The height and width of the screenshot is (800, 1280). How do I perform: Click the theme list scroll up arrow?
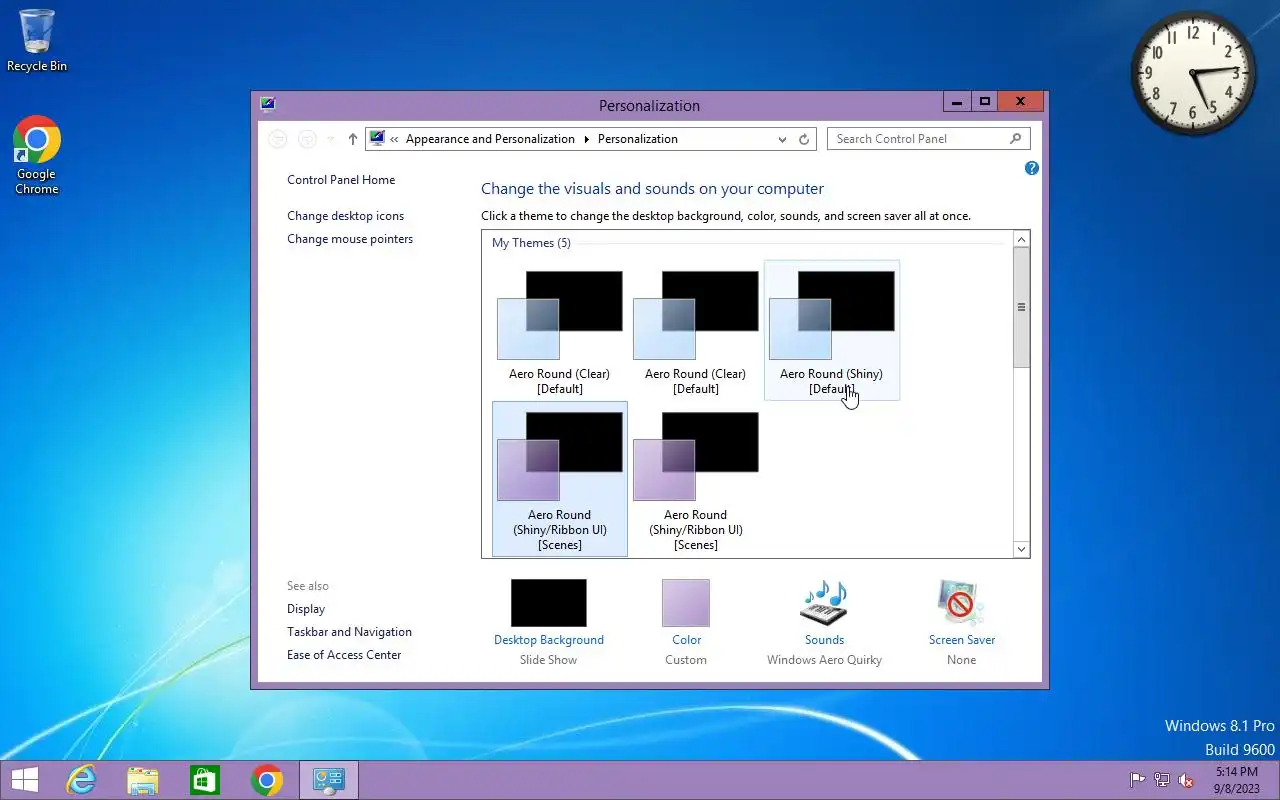(1021, 240)
